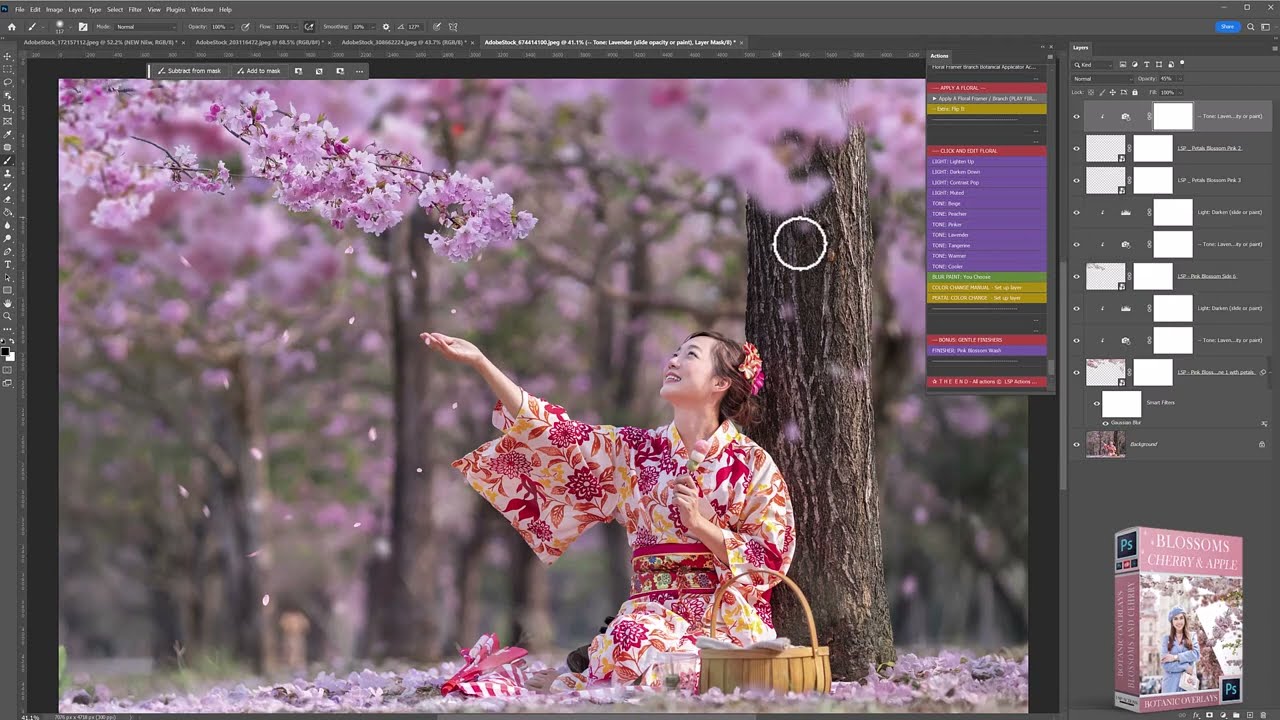1280x720 pixels.
Task: Open layer blend mode Normal dropdown
Action: [1102, 78]
